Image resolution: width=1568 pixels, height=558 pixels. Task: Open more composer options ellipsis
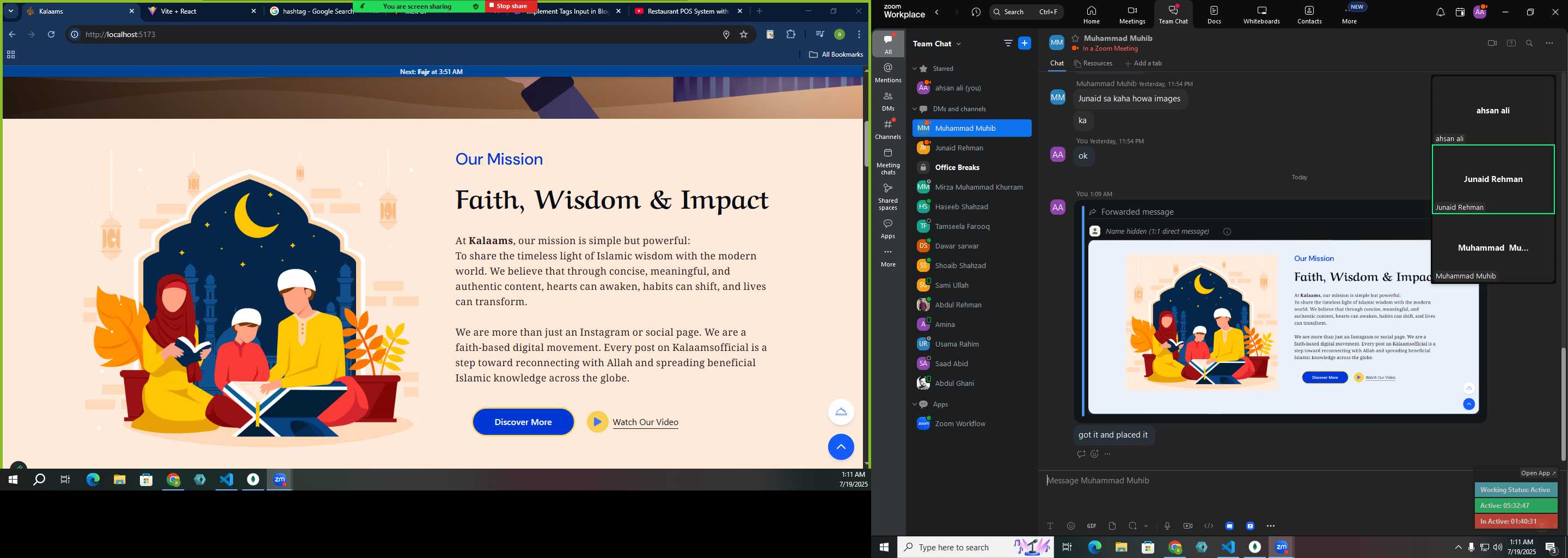pyautogui.click(x=1271, y=526)
